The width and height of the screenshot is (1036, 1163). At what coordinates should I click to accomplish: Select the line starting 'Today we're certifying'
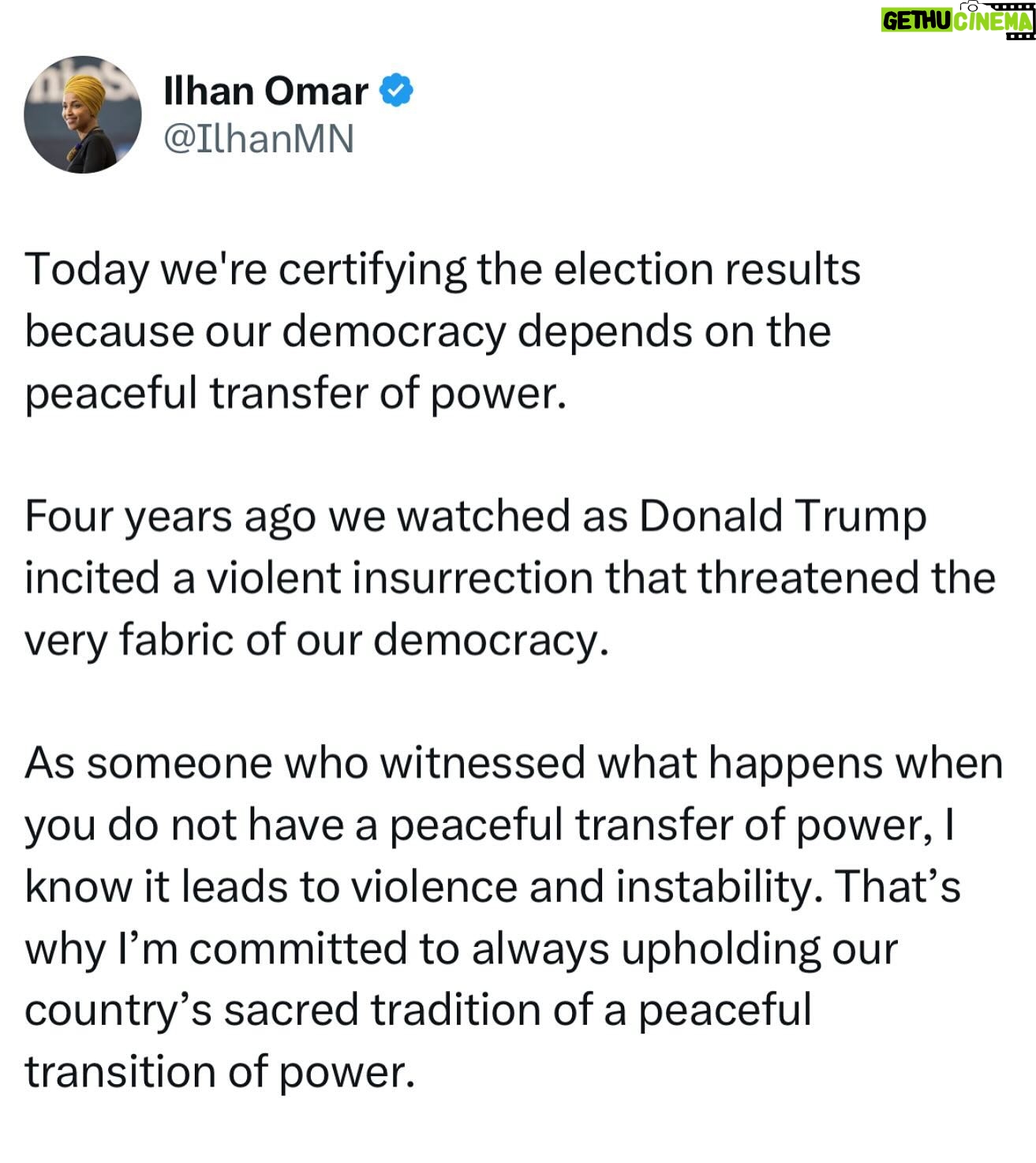point(443,271)
